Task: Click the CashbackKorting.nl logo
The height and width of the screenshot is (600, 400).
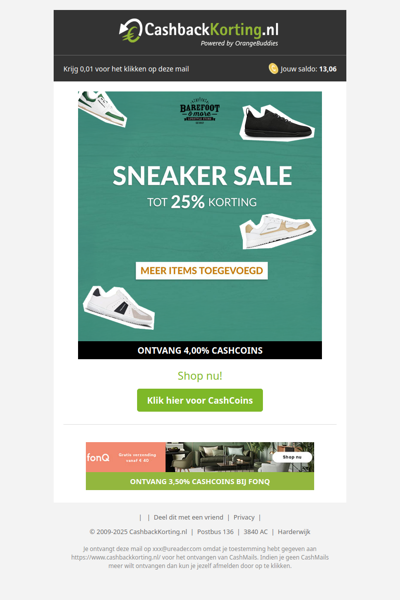Action: 199,32
